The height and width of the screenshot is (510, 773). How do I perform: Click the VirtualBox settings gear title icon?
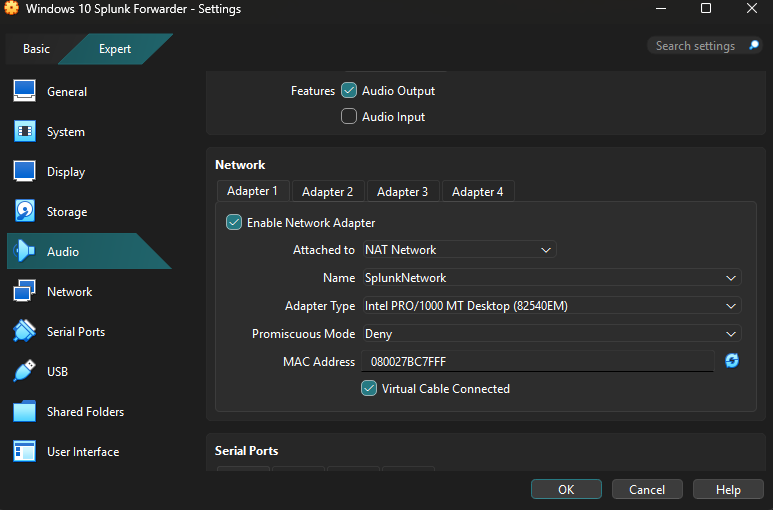tap(11, 8)
